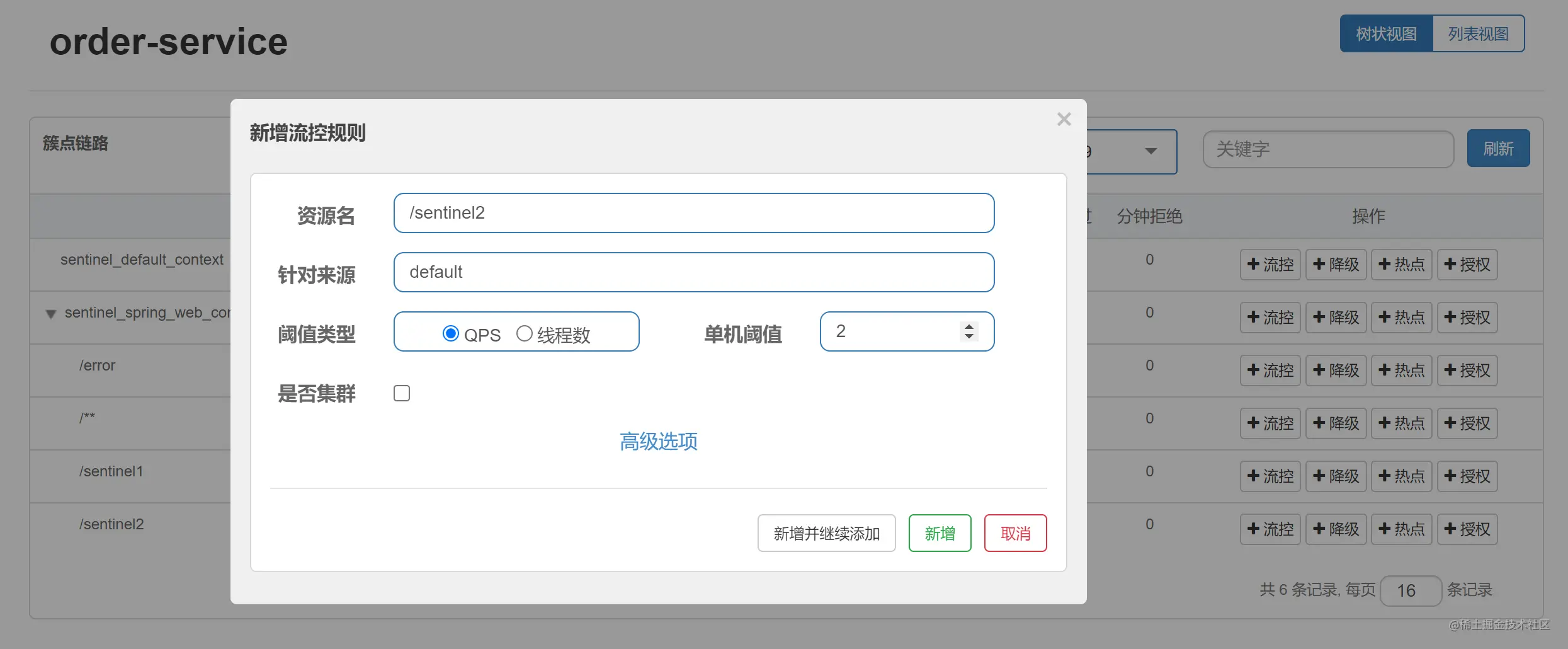Click the 刷新 button

point(1498,149)
